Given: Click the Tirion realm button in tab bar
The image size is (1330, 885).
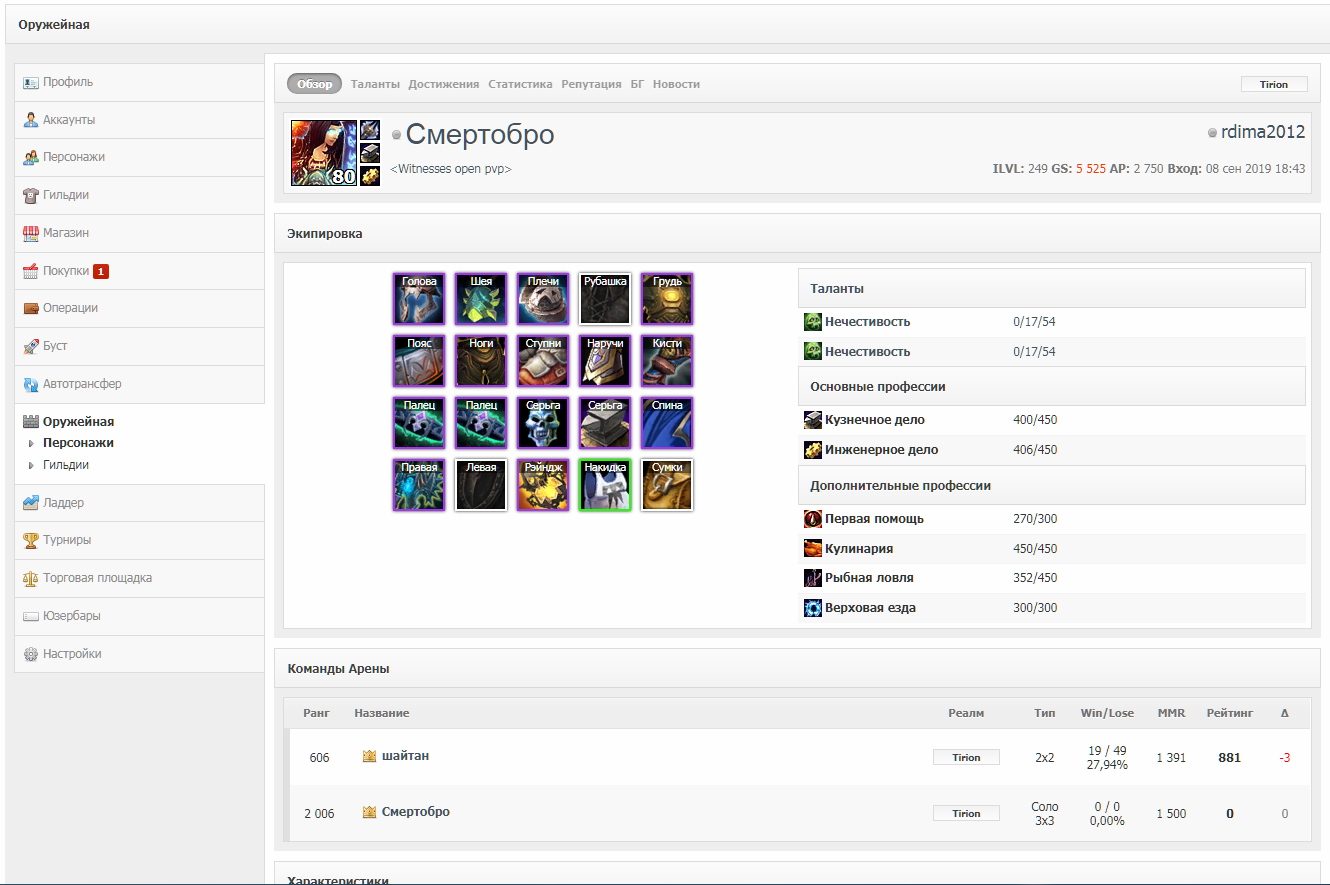Looking at the screenshot, I should [x=1273, y=85].
